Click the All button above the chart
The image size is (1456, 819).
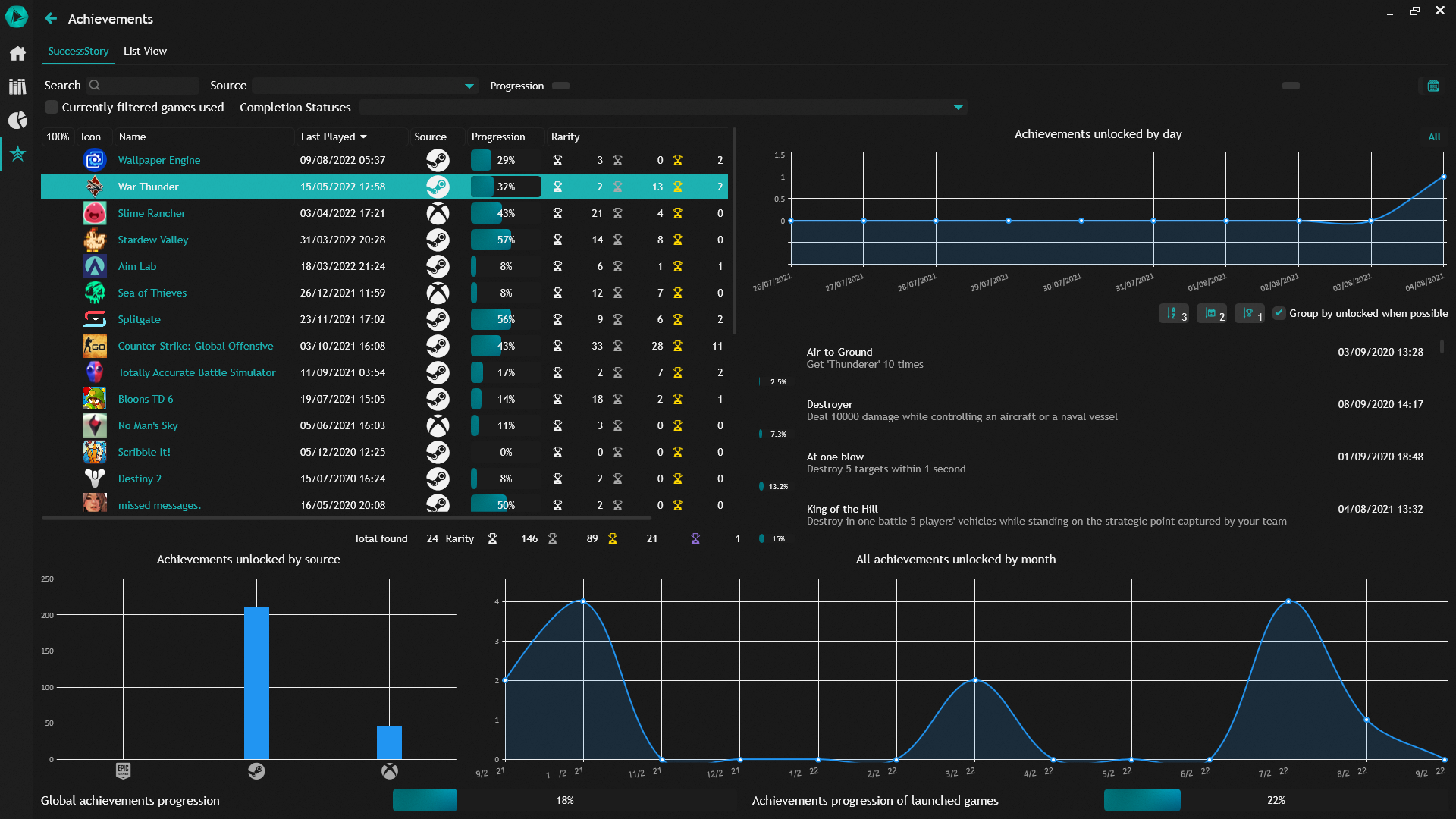tap(1433, 136)
